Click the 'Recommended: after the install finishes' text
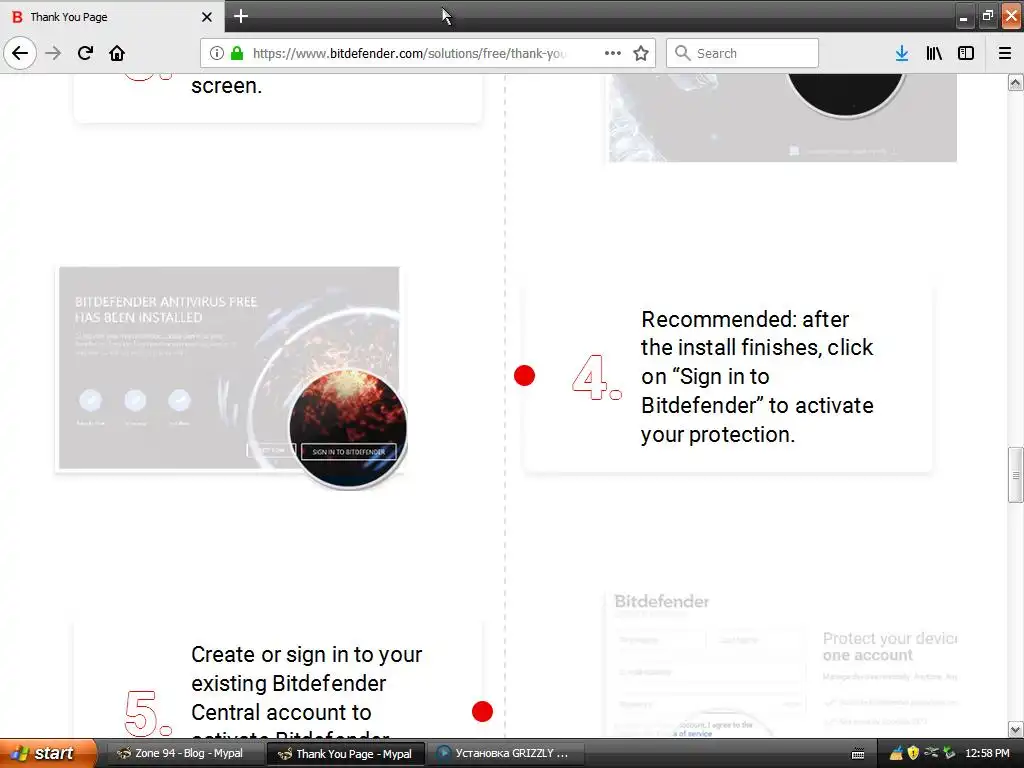1024x768 pixels. [x=757, y=377]
